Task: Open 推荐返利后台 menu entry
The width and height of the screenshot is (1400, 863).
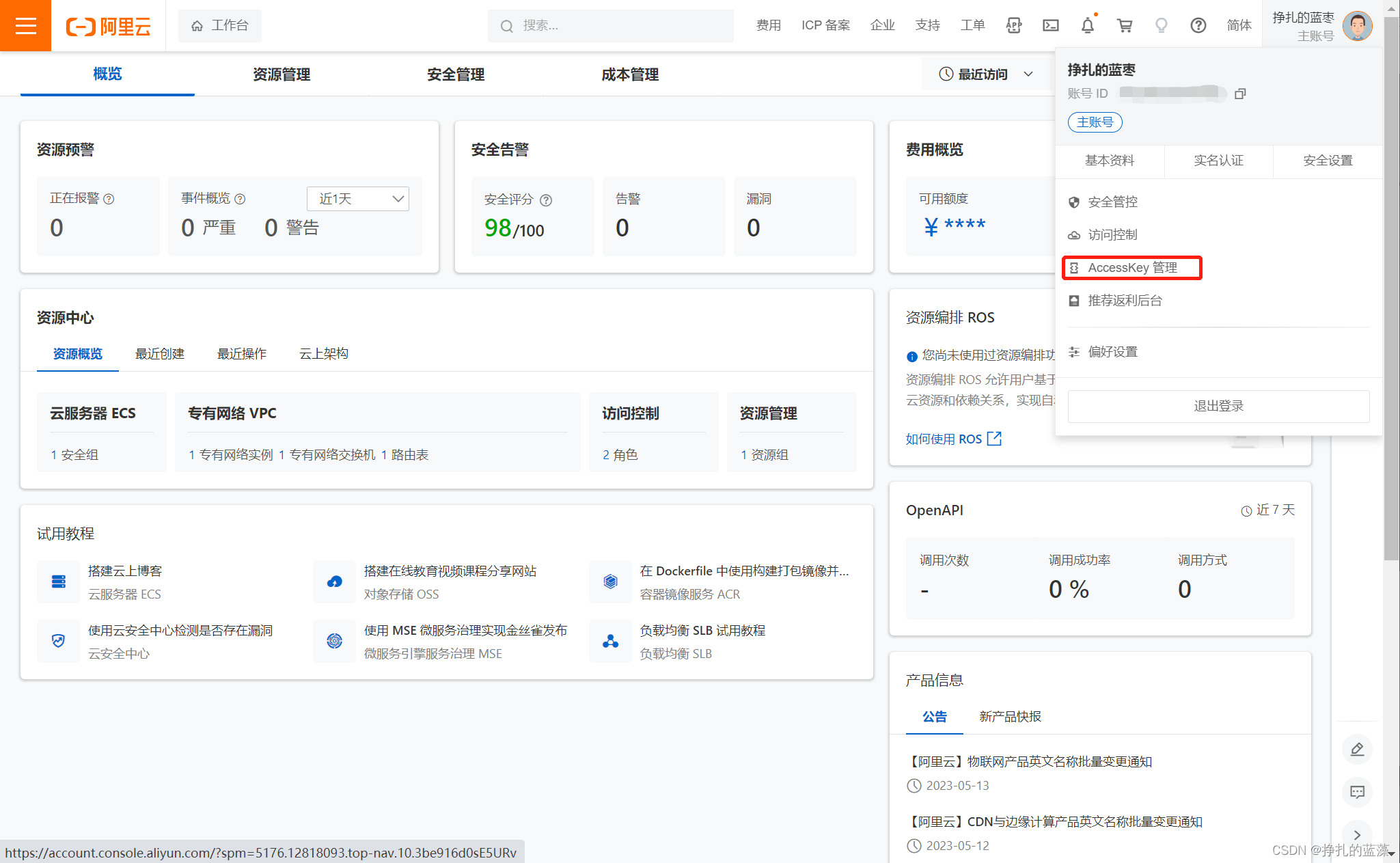Action: pyautogui.click(x=1116, y=301)
